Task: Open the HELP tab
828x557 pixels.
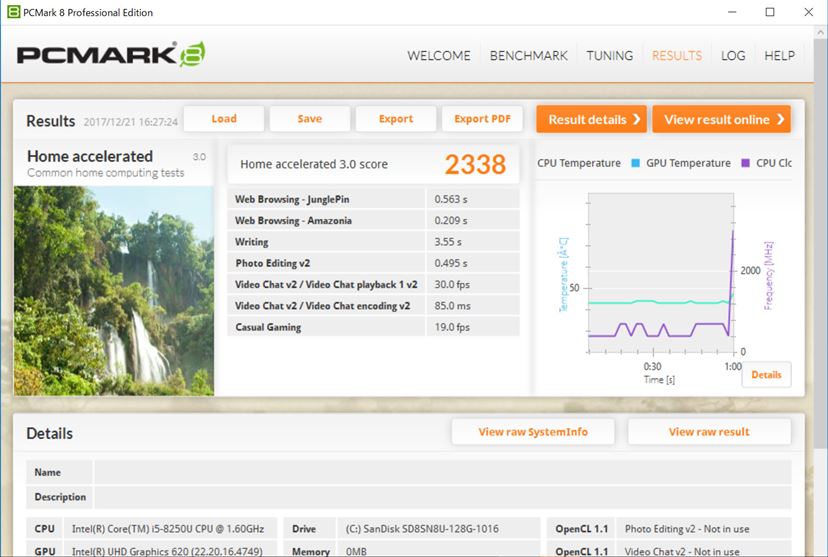Action: point(779,55)
